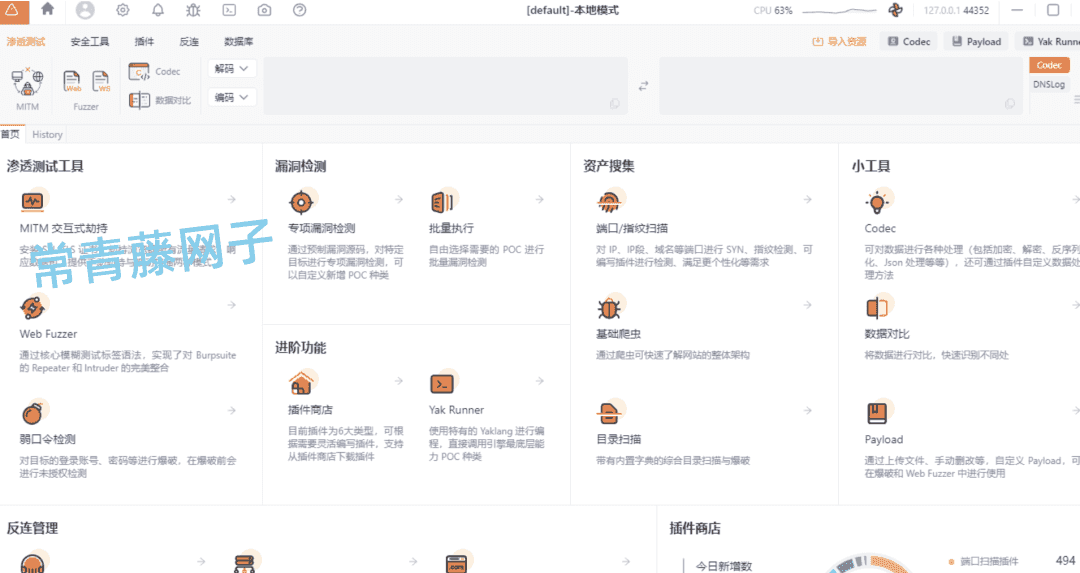Open the Yak Runner terminal card icon
The image size is (1080, 573).
click(442, 382)
